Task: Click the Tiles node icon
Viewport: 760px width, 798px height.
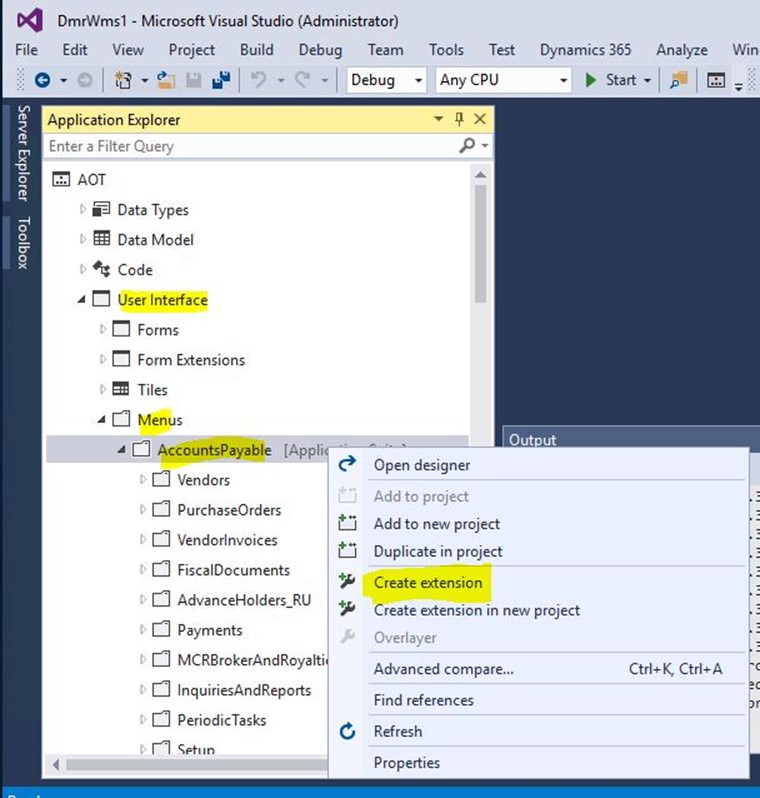Action: [121, 389]
